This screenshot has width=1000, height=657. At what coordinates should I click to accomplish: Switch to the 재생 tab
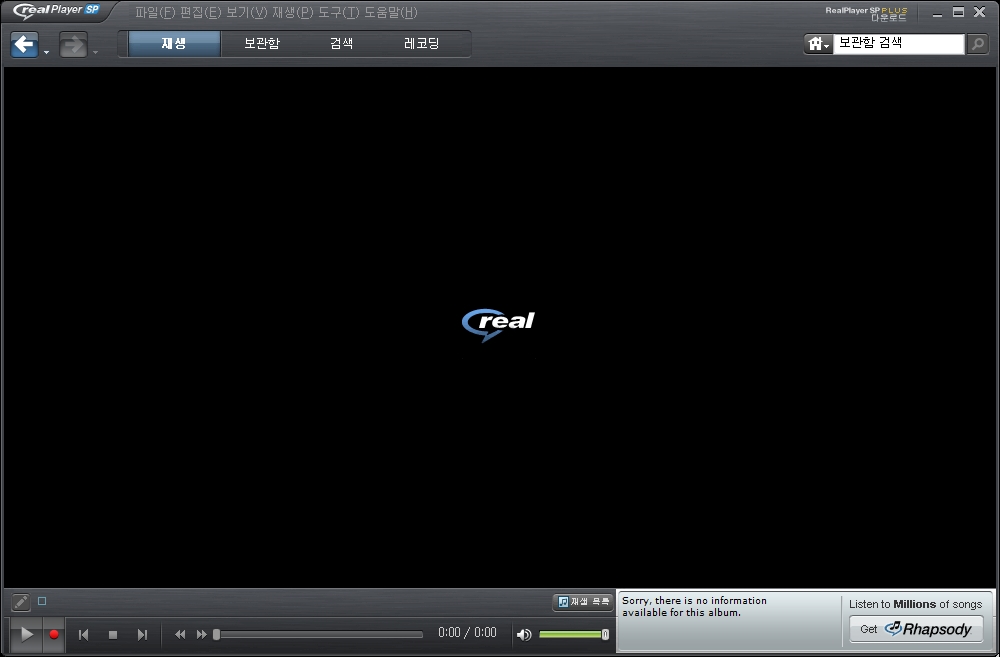(x=173, y=43)
